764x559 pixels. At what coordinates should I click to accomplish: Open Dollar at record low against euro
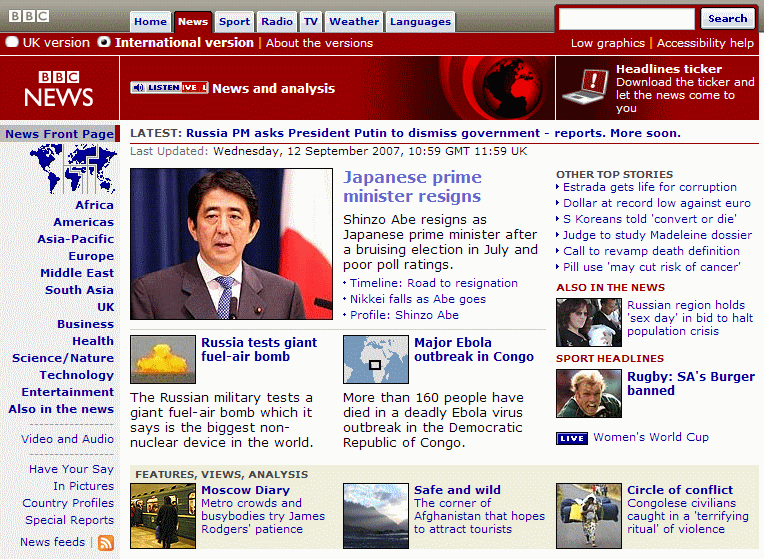coord(657,204)
